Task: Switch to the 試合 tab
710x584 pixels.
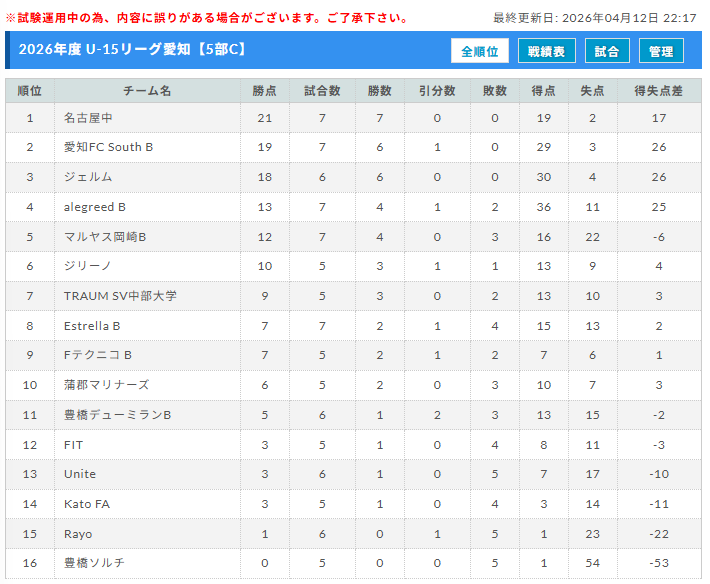Action: (x=607, y=51)
